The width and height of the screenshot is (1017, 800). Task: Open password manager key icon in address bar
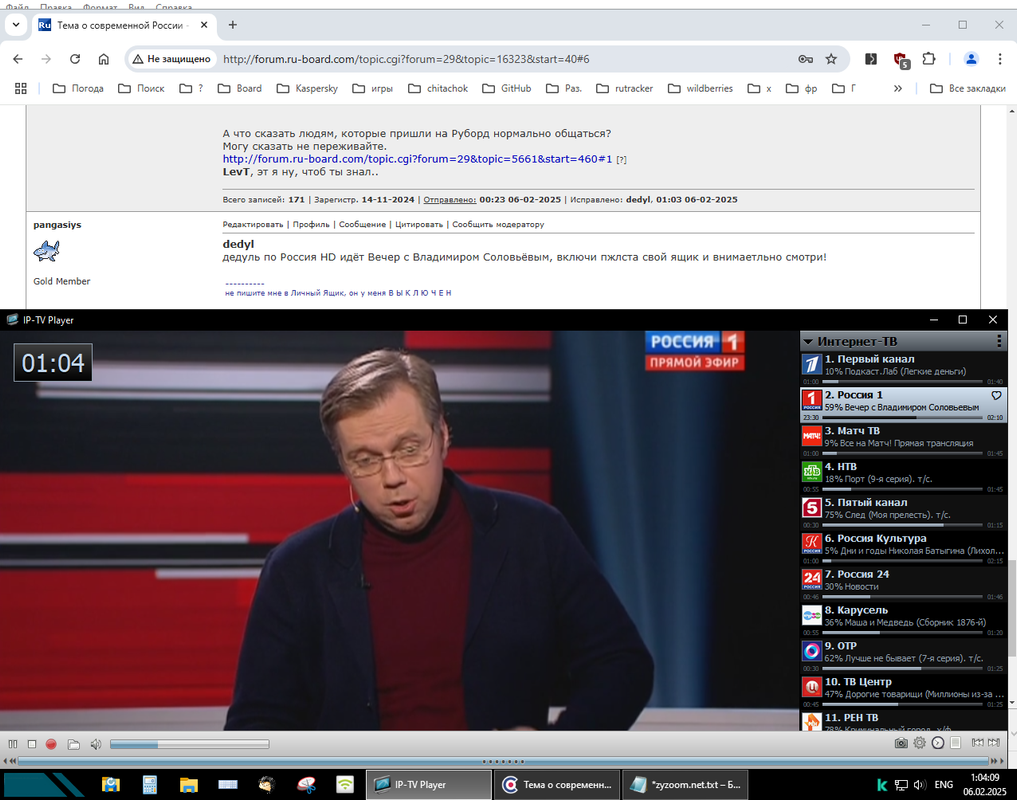point(806,59)
